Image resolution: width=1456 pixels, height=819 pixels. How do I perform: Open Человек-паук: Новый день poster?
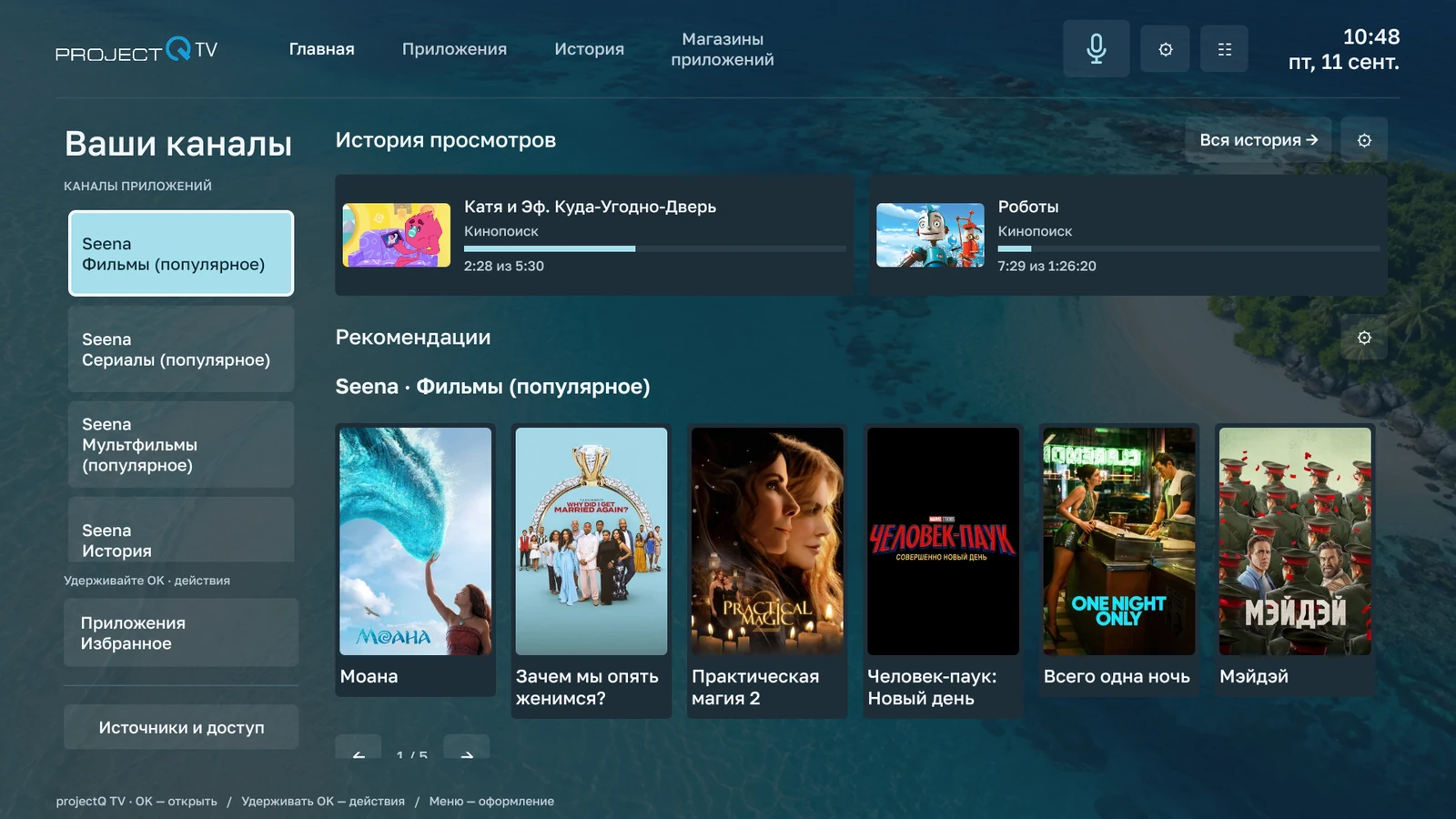pyautogui.click(x=943, y=541)
